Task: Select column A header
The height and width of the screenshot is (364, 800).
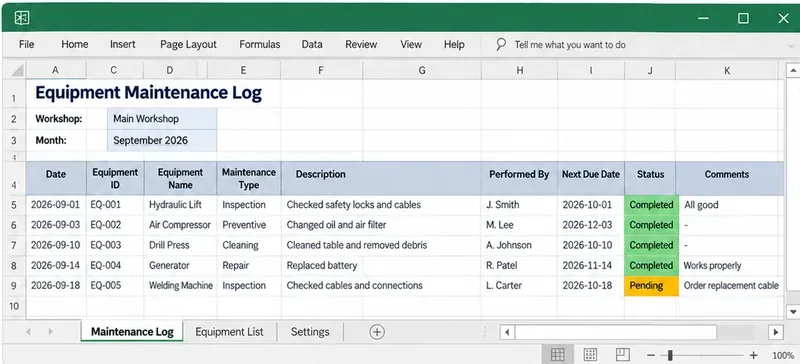Action: [x=55, y=70]
